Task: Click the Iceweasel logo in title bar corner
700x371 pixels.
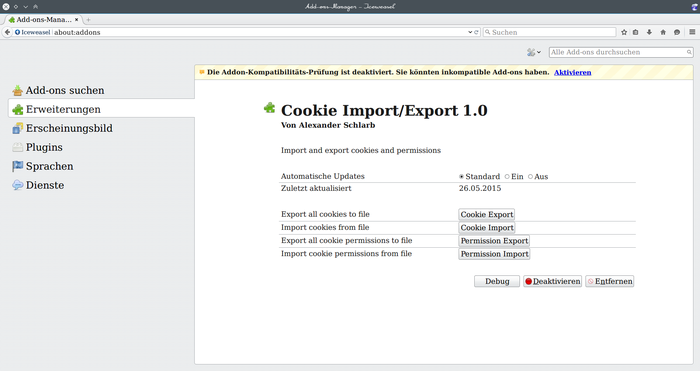Action: click(695, 6)
